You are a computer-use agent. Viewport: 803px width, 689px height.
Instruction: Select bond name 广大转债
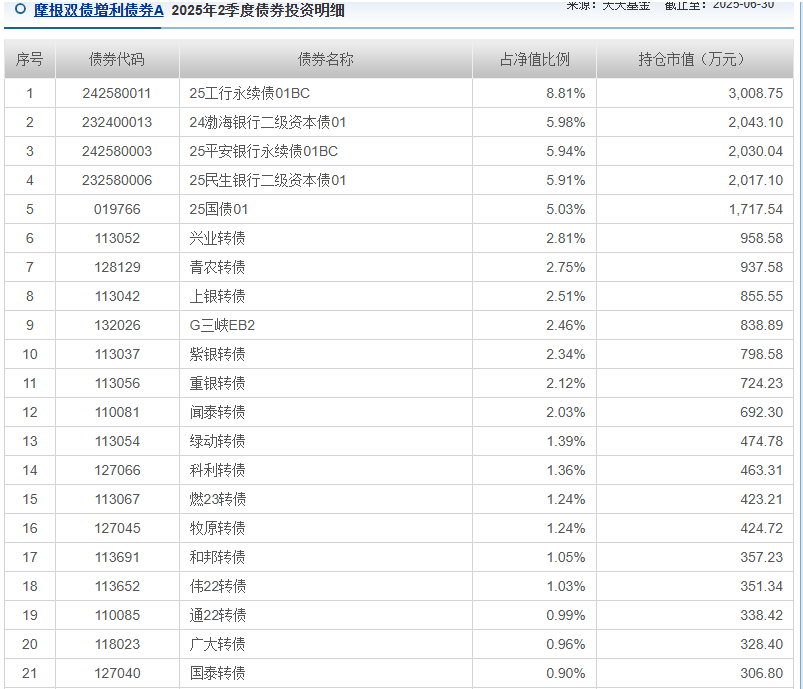pos(217,644)
